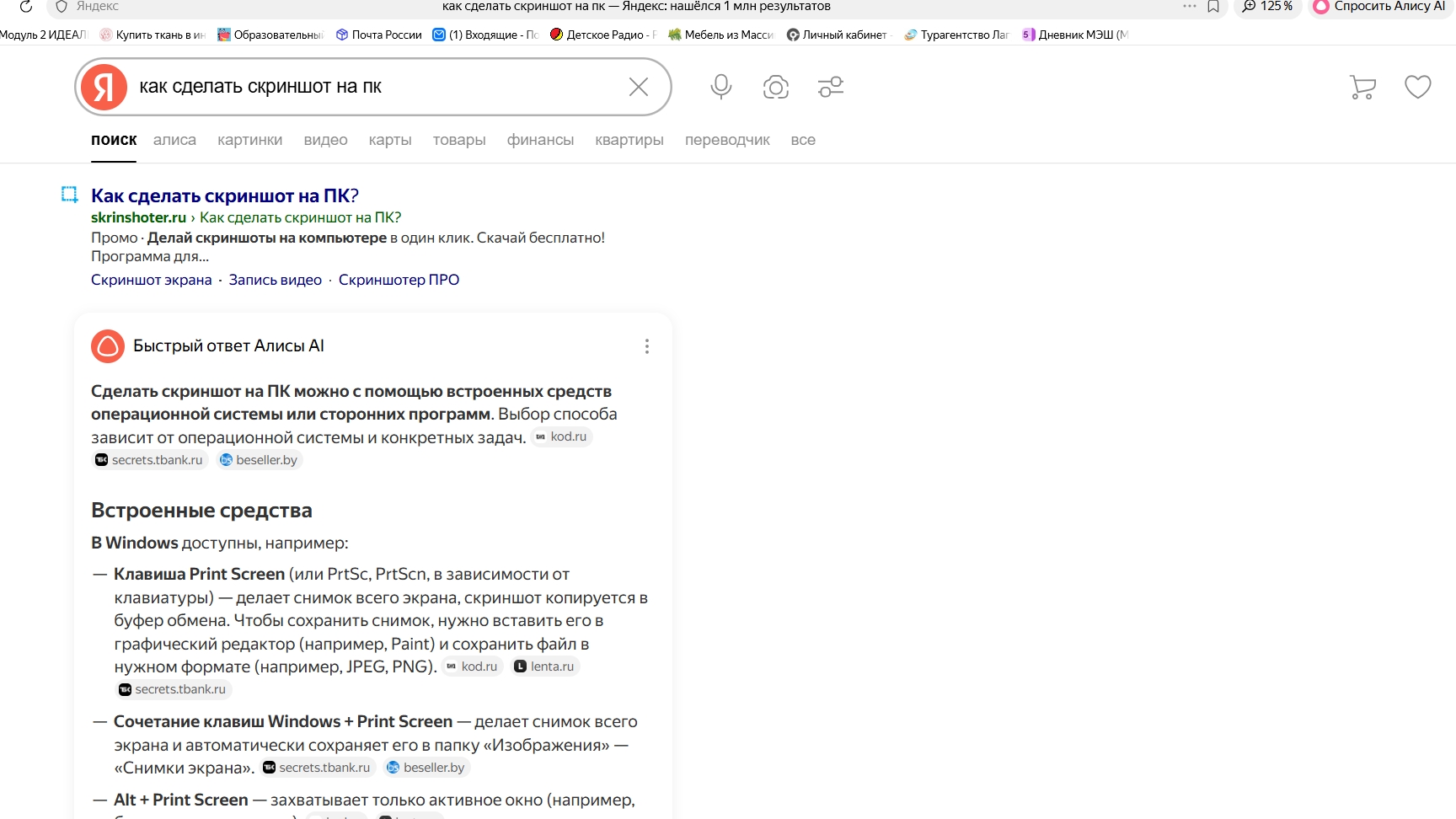Open the green 'skrinshoter.ru' domain link
The height and width of the screenshot is (819, 1456).
(138, 217)
